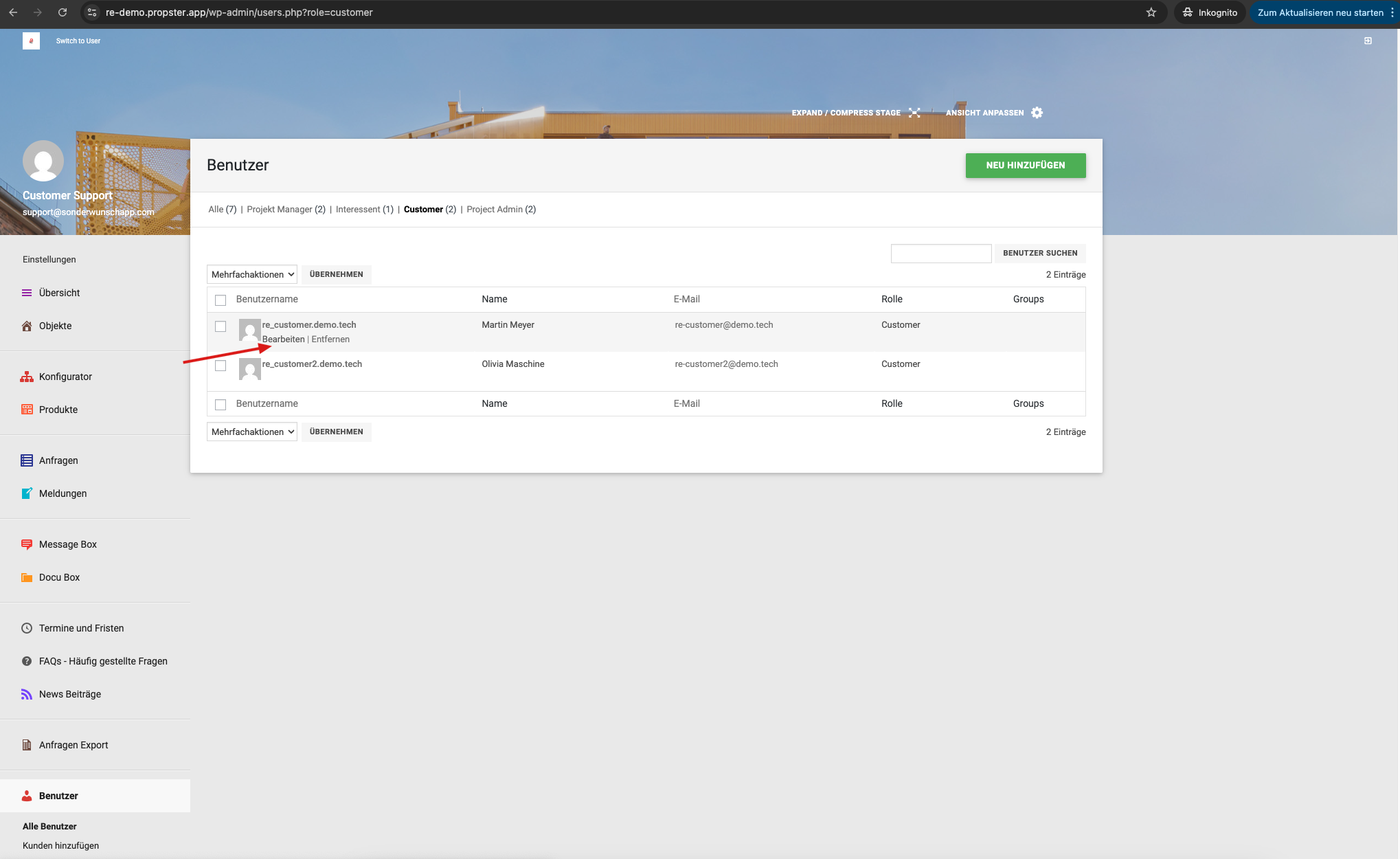Screen dimensions: 1400x859
Task: Click the Zum Aktualisieren neu starten button
Action: [x=1320, y=12]
